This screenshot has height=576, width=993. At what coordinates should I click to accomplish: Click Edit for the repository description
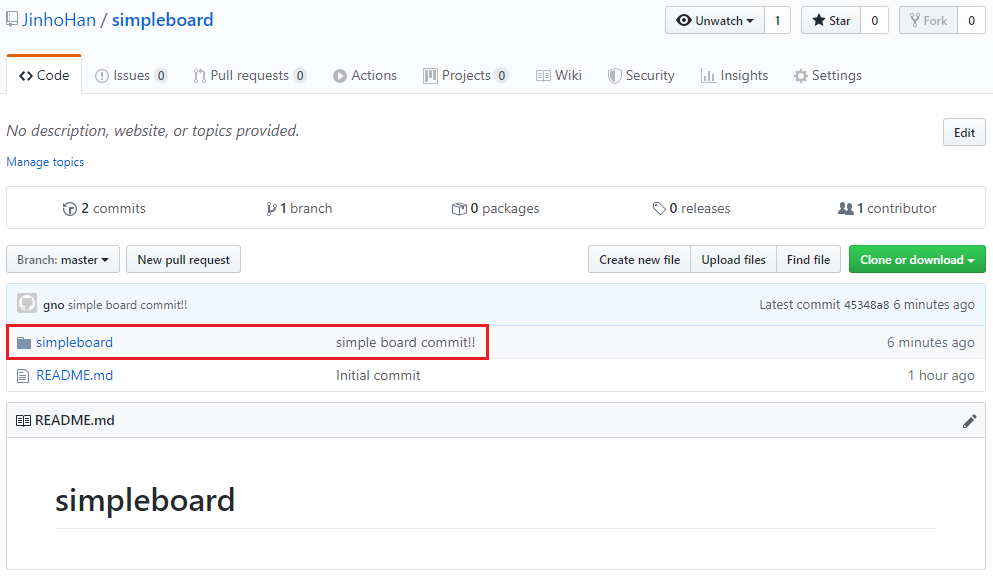[964, 132]
